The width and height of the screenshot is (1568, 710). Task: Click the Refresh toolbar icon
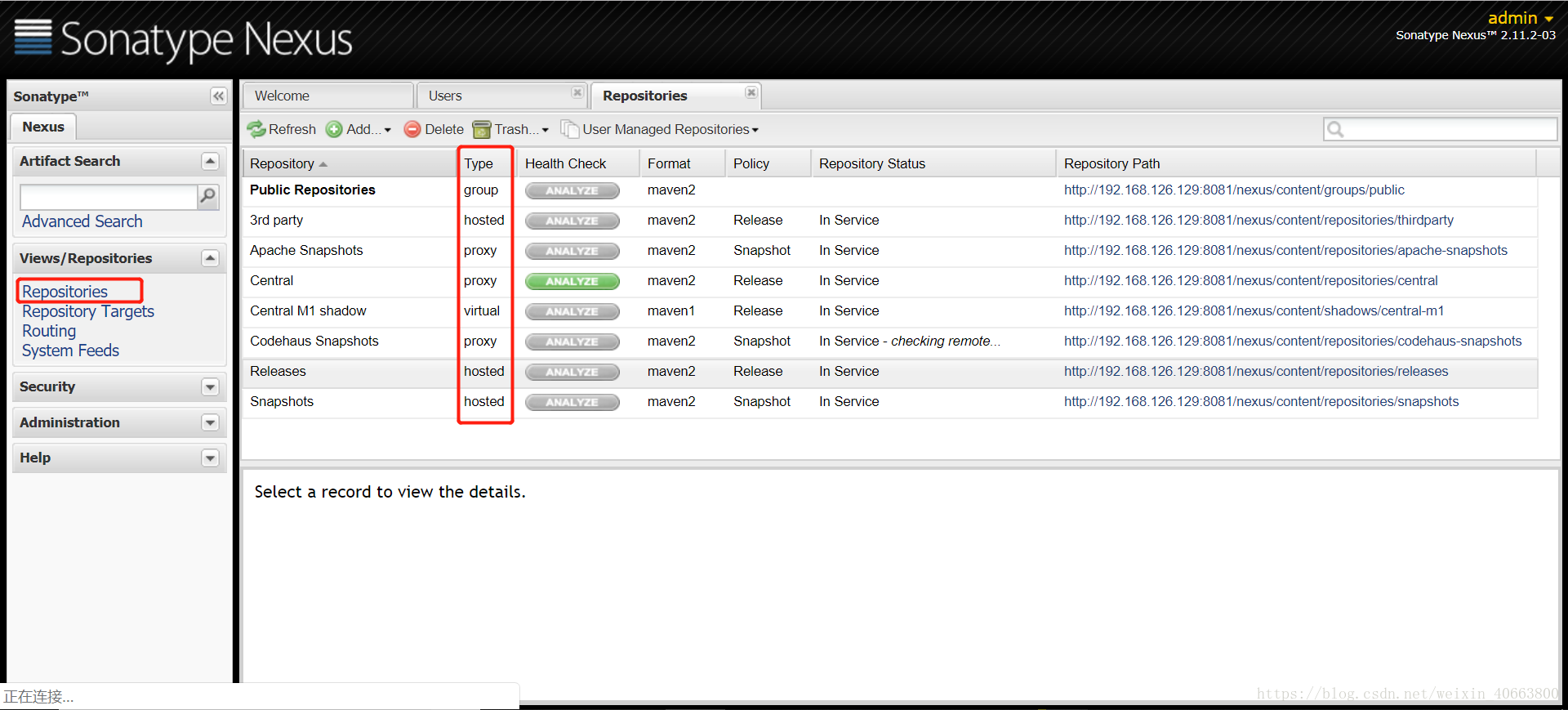pos(256,129)
